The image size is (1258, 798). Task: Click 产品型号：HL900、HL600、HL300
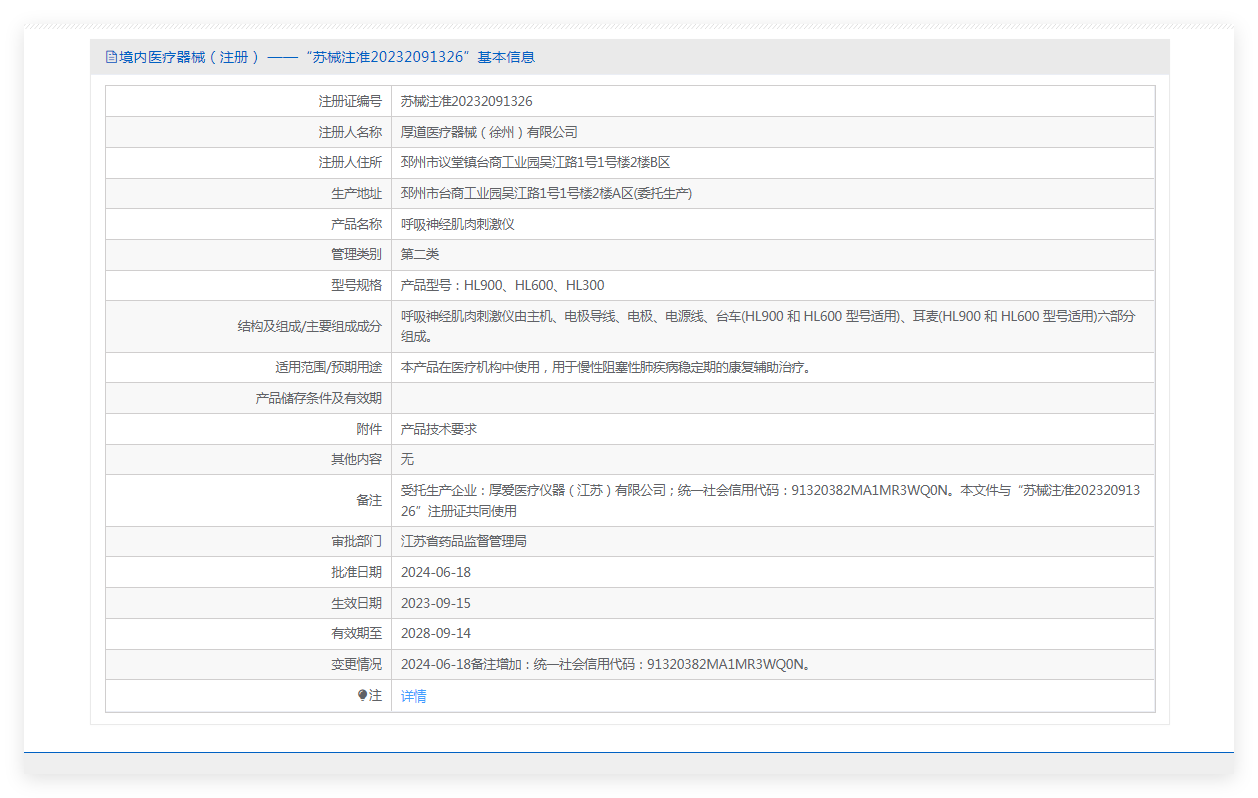coord(502,286)
